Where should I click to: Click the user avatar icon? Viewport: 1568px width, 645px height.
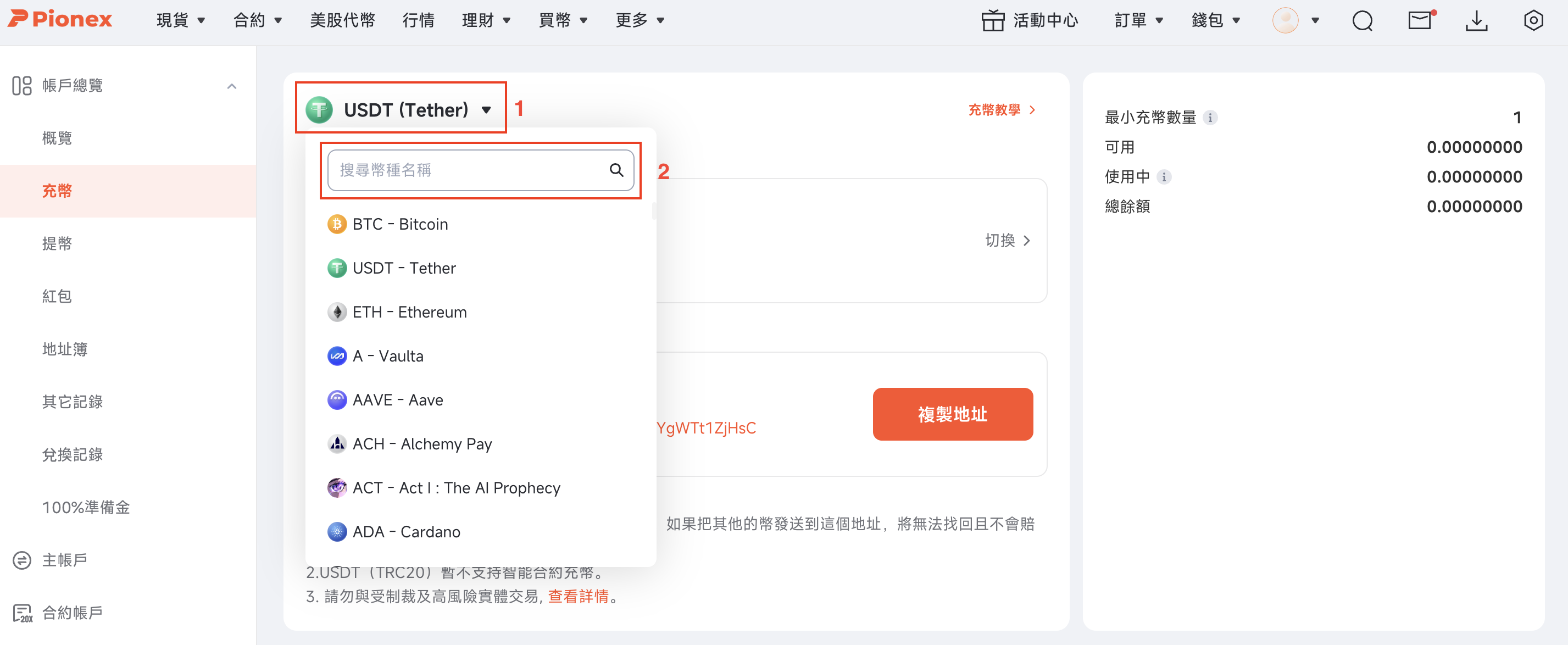1285,20
